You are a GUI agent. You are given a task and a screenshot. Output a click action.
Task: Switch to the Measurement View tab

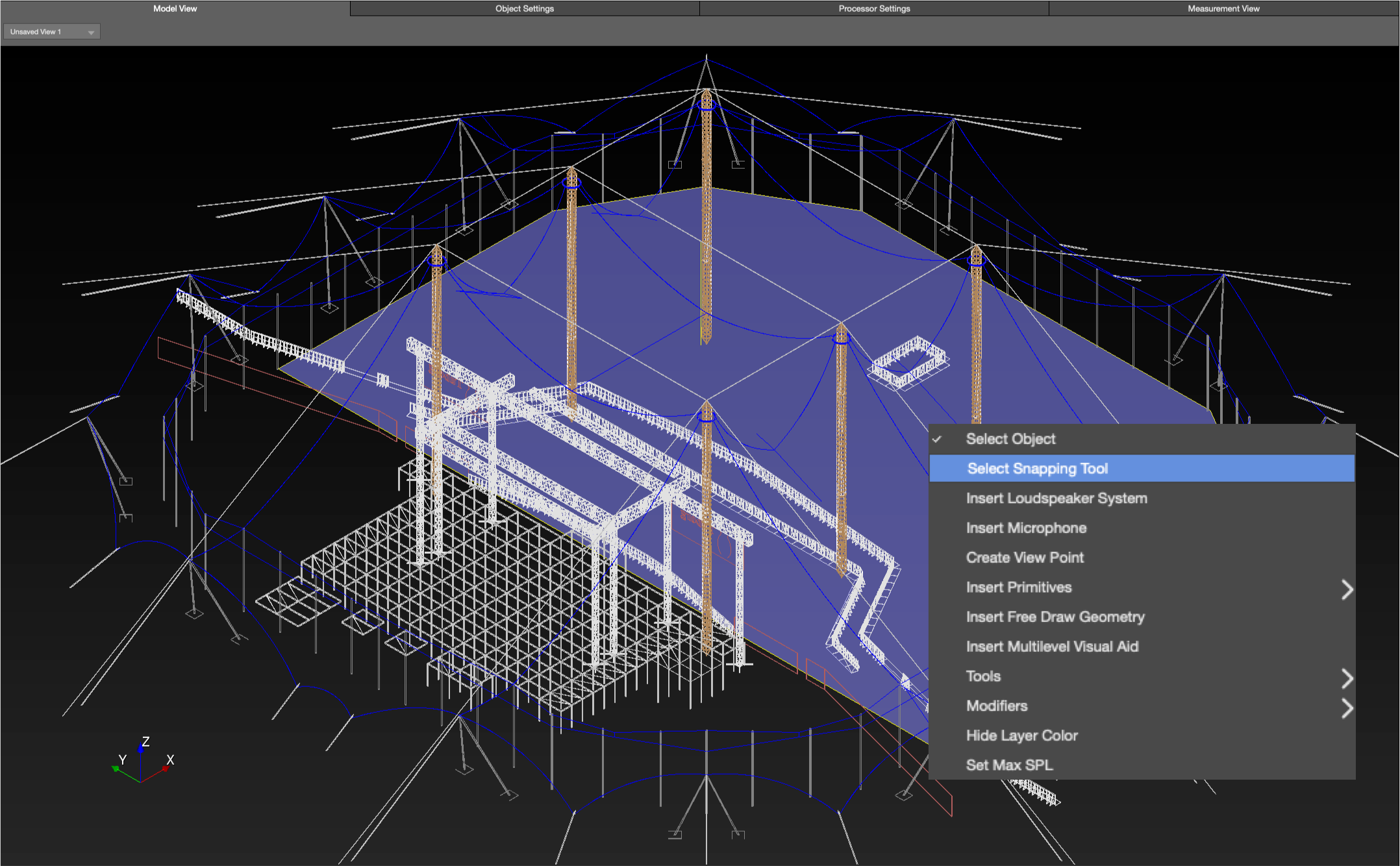[1224, 8]
